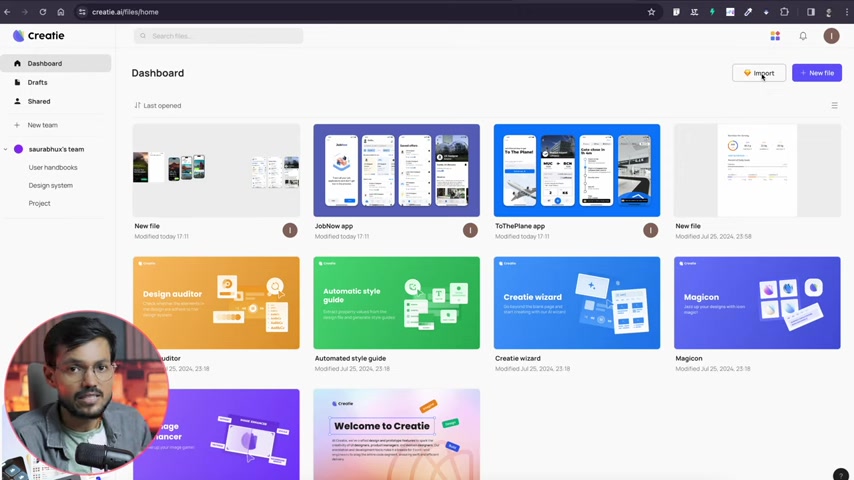Viewport: 854px width, 480px height.
Task: Switch to list view icon
Action: 834,106
